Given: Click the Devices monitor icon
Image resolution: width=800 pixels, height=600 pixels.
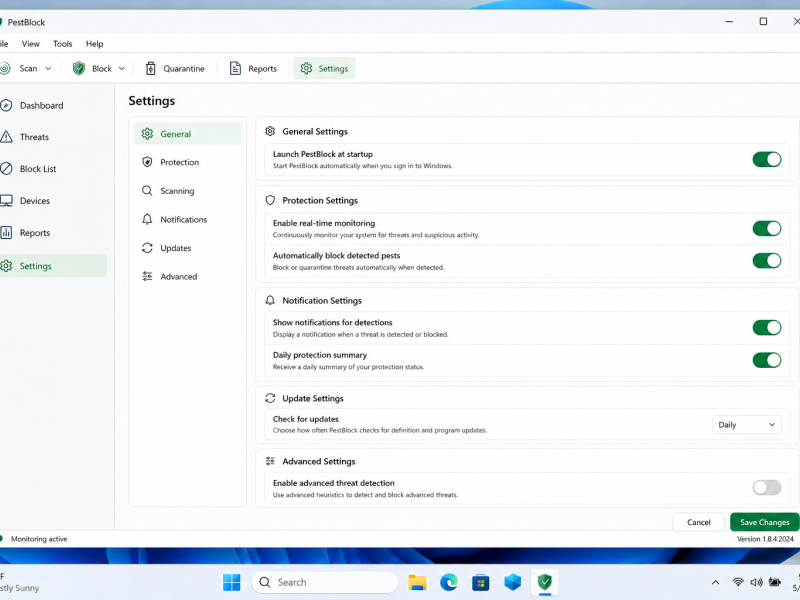Looking at the screenshot, I should coord(6,201).
